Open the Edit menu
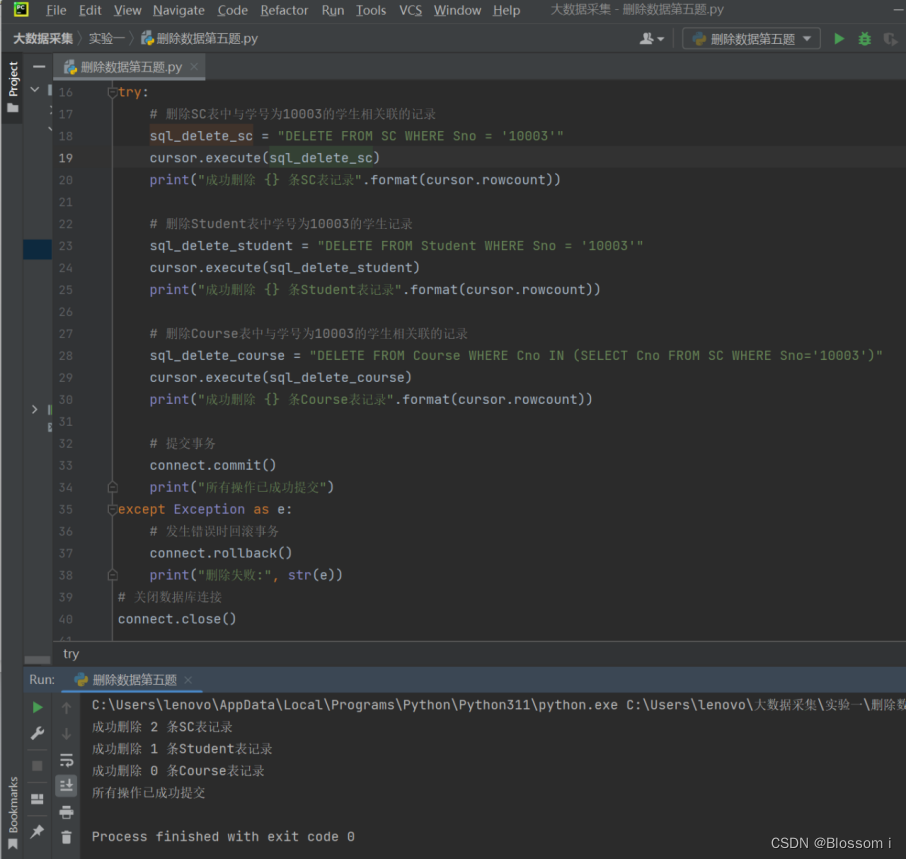Image resolution: width=907 pixels, height=859 pixels. tap(90, 10)
